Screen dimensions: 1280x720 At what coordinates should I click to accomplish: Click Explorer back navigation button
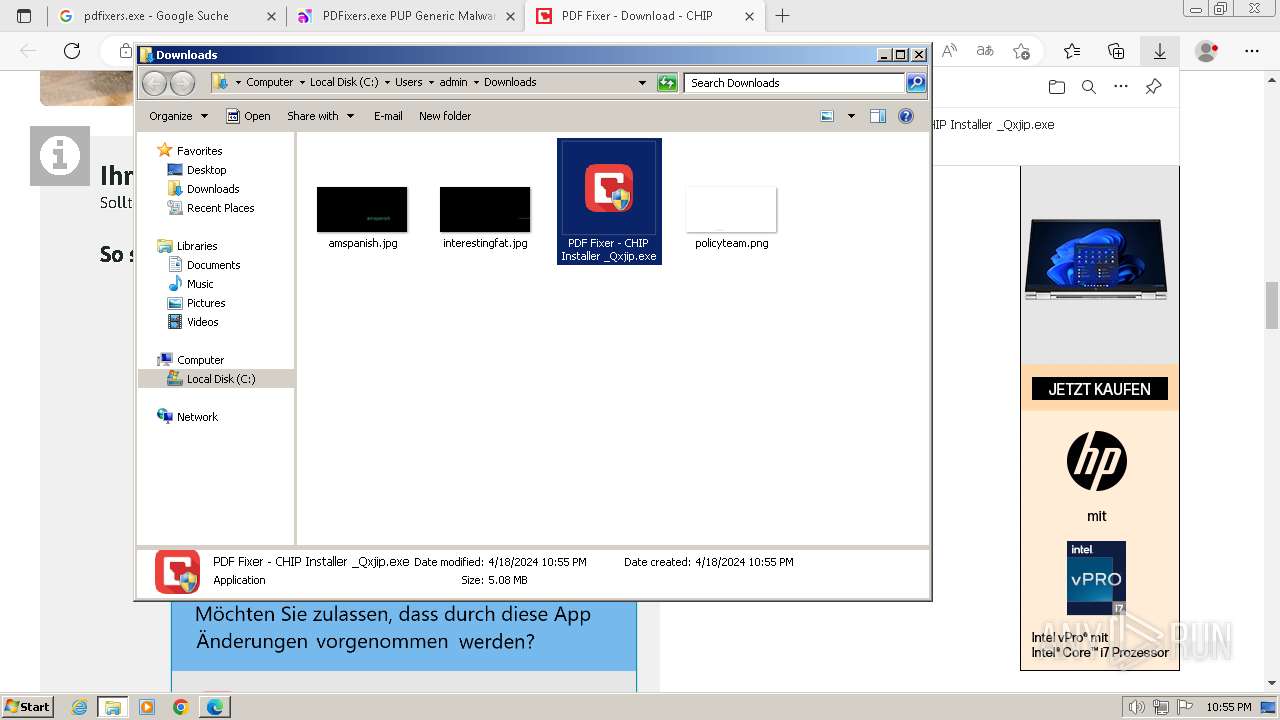(x=154, y=83)
